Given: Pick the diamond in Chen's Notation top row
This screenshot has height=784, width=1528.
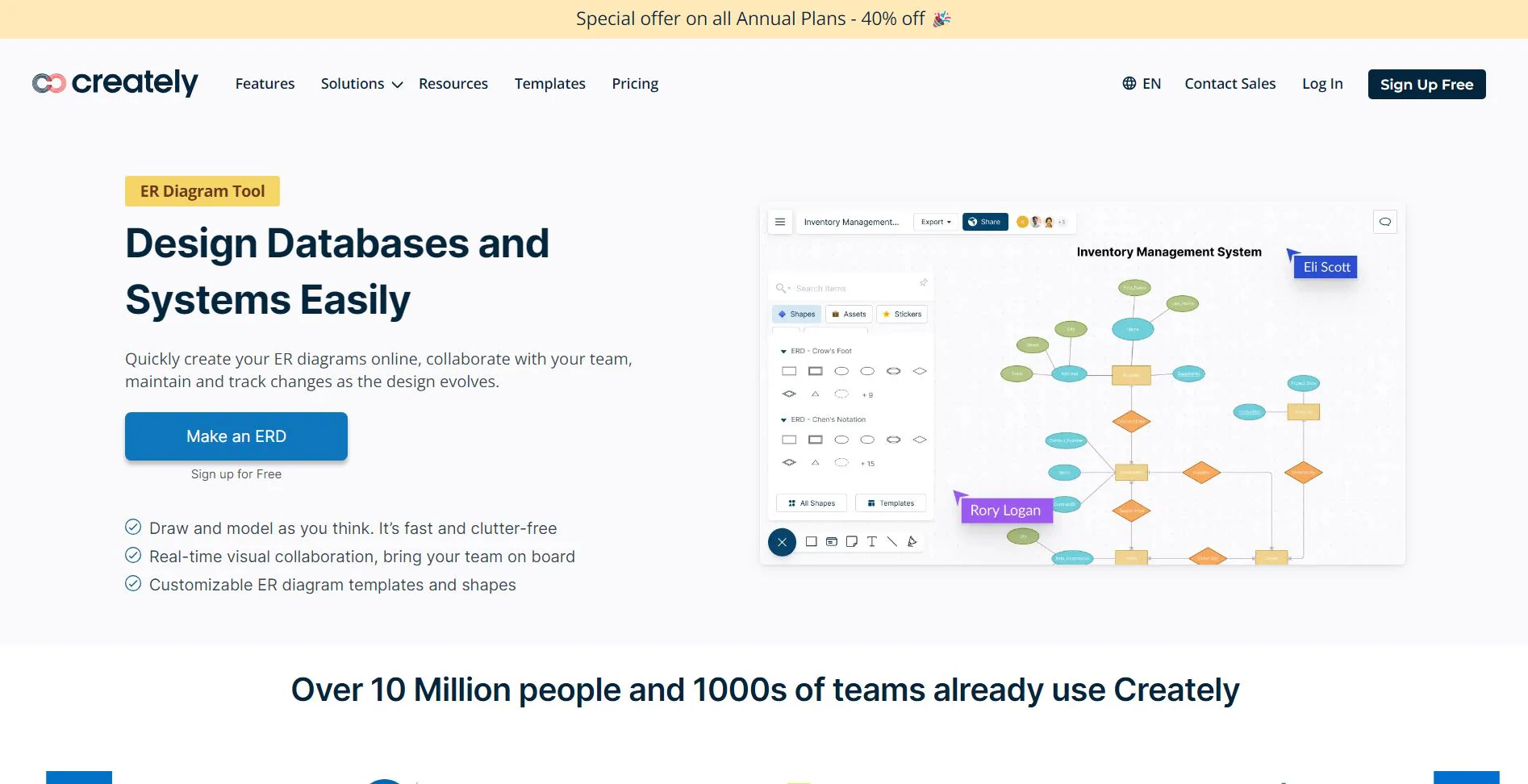Looking at the screenshot, I should (x=920, y=440).
